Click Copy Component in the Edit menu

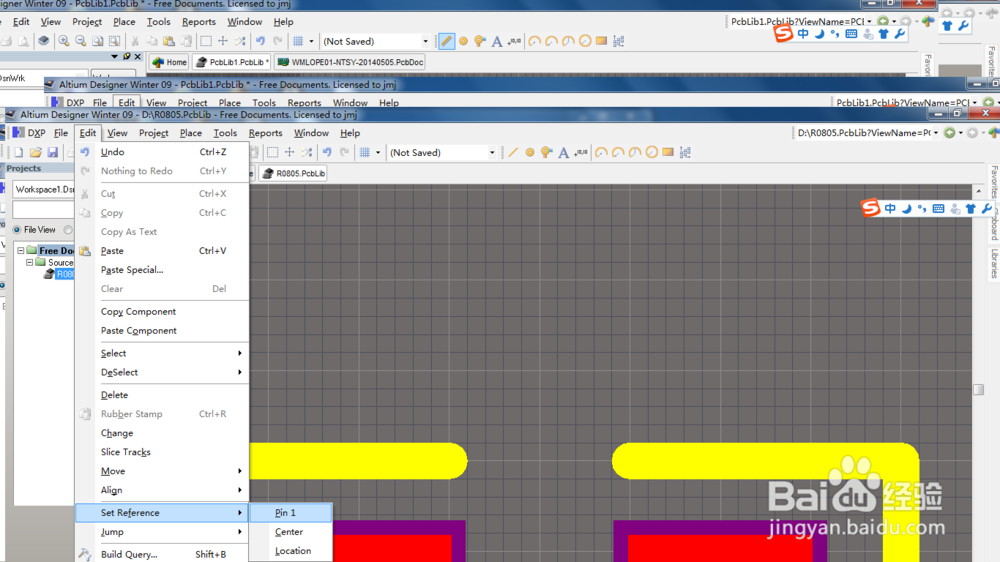pos(162,312)
